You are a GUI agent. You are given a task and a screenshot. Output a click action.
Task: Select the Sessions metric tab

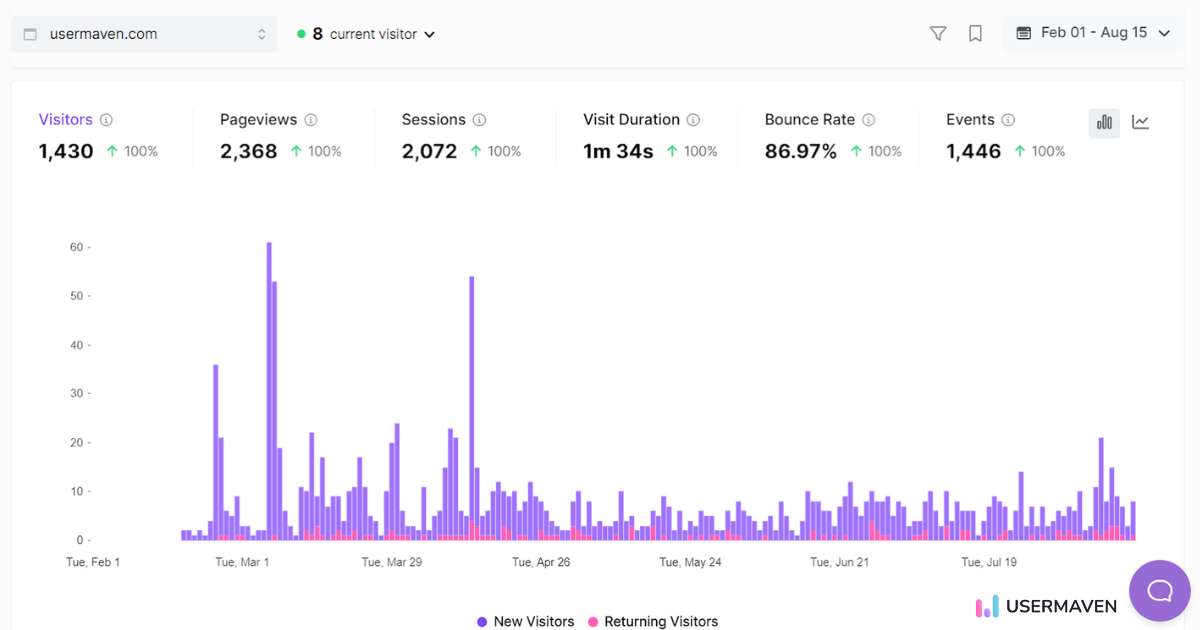tap(433, 120)
